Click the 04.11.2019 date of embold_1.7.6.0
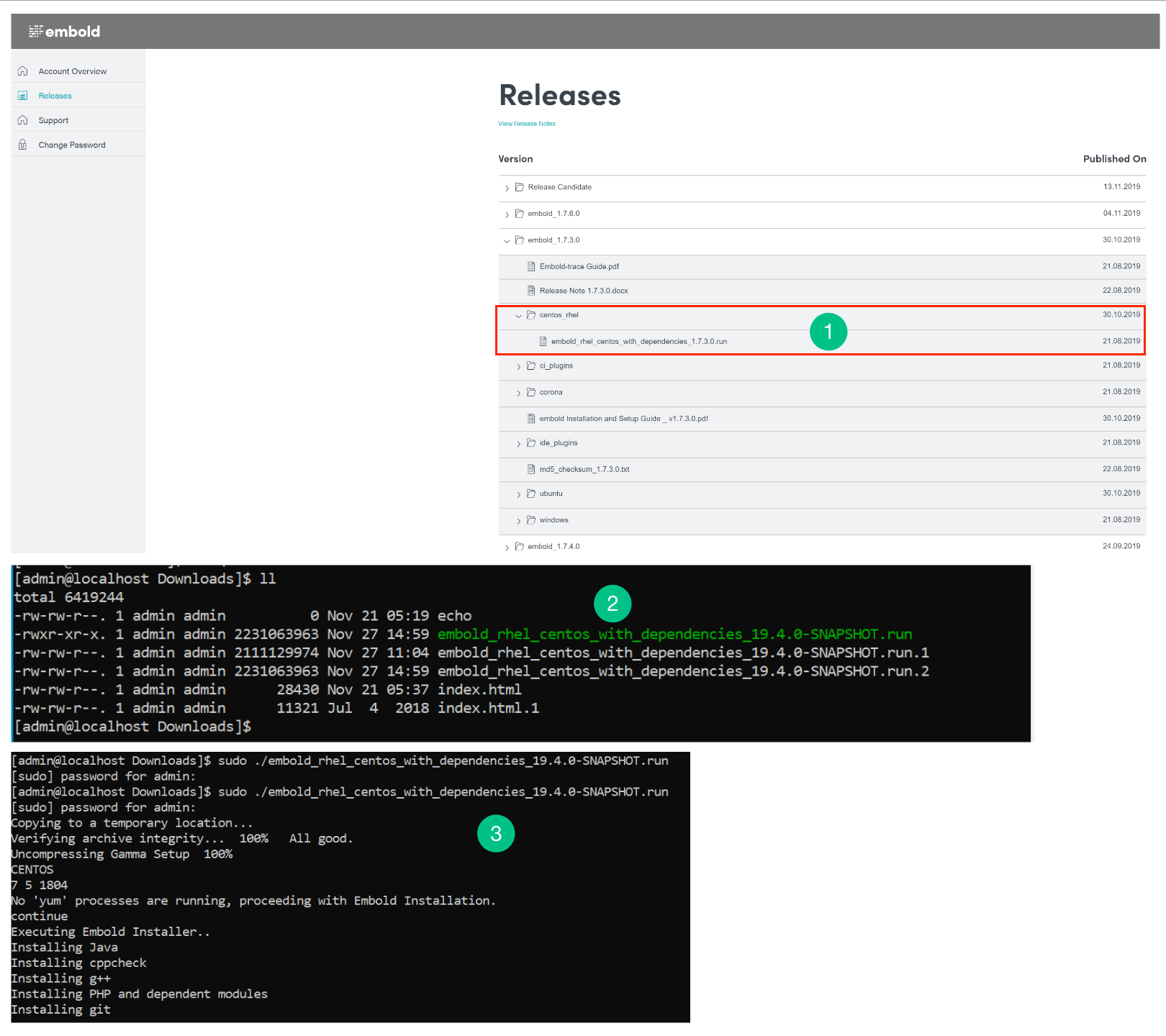 click(1121, 213)
